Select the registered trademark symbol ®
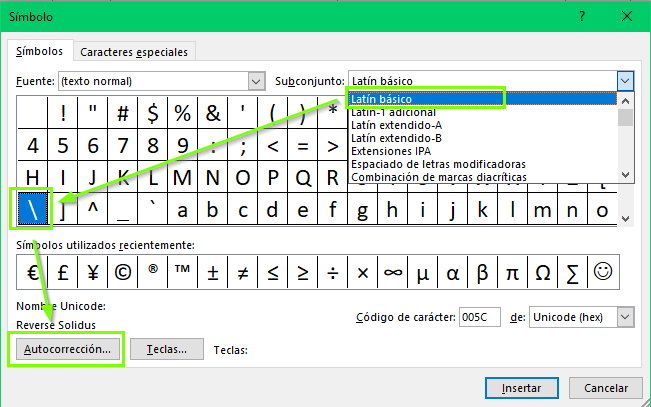The height and width of the screenshot is (407, 651). click(x=152, y=272)
